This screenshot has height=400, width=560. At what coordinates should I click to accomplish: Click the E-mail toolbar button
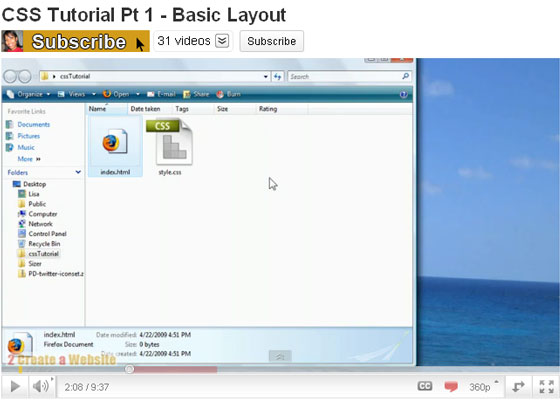(x=161, y=94)
